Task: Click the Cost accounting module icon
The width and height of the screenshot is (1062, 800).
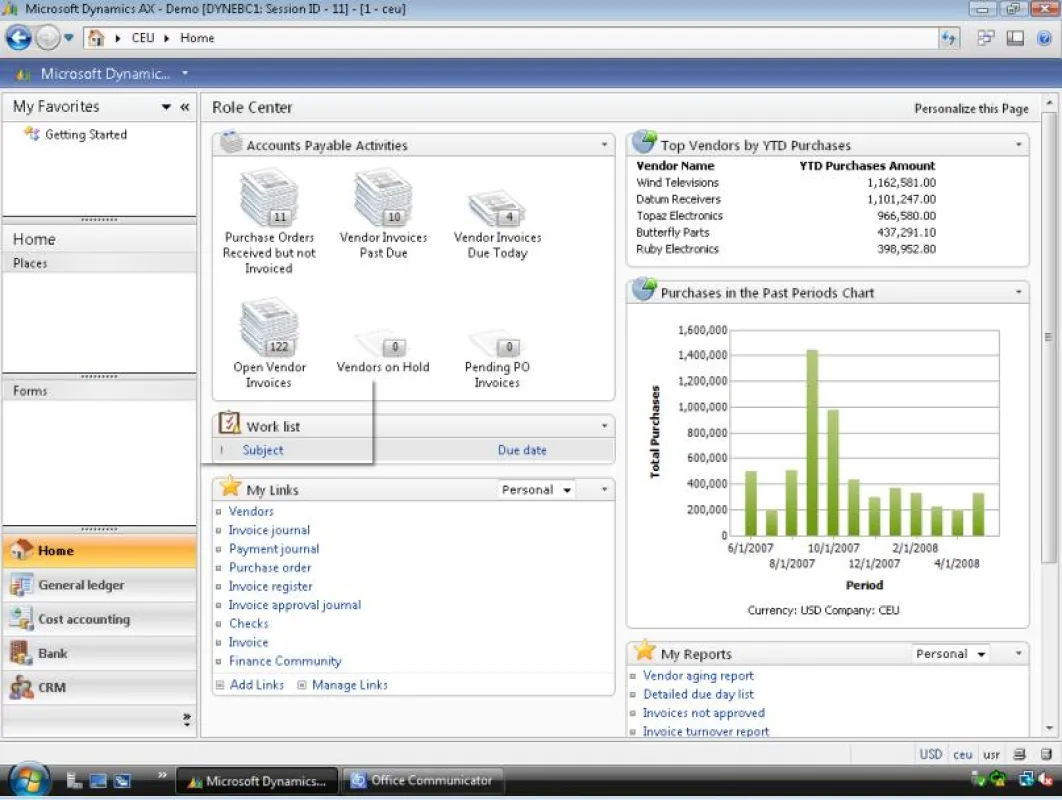Action: [x=21, y=618]
